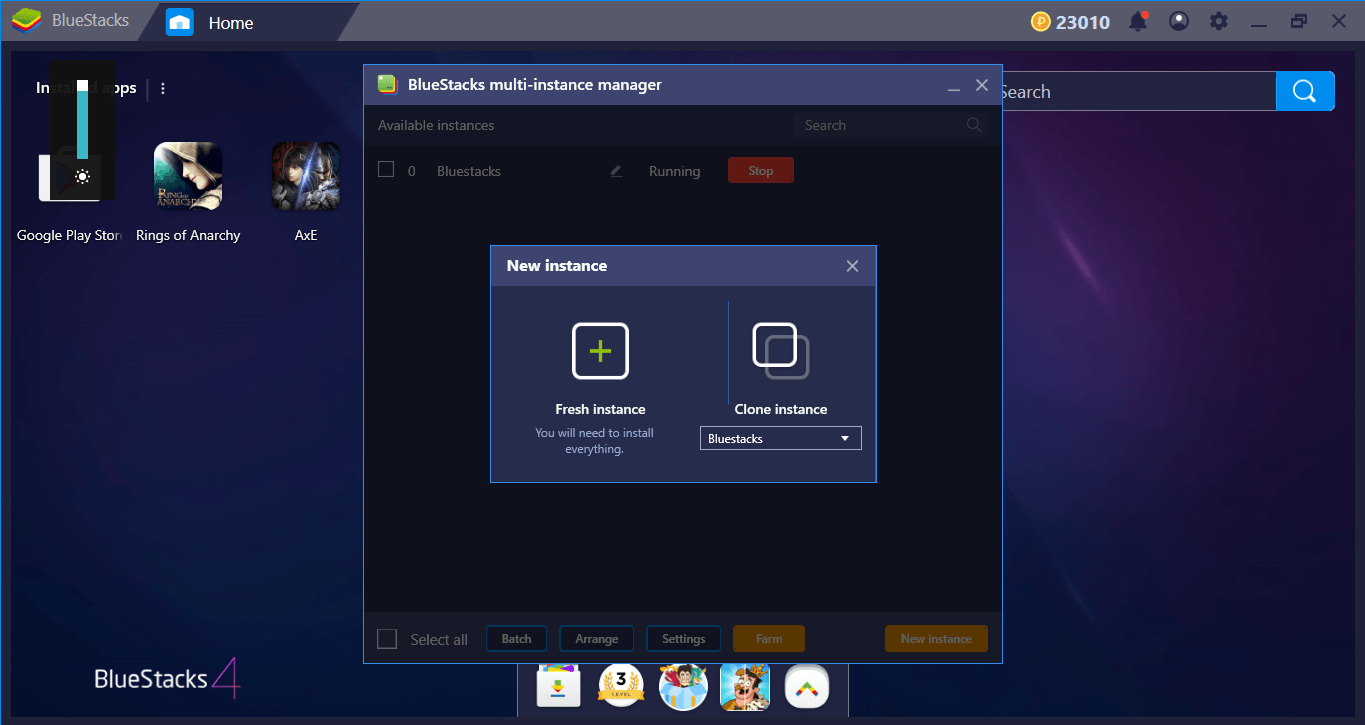Click the BlueStacks logo in title bar
The width and height of the screenshot is (1365, 725).
[26, 21]
